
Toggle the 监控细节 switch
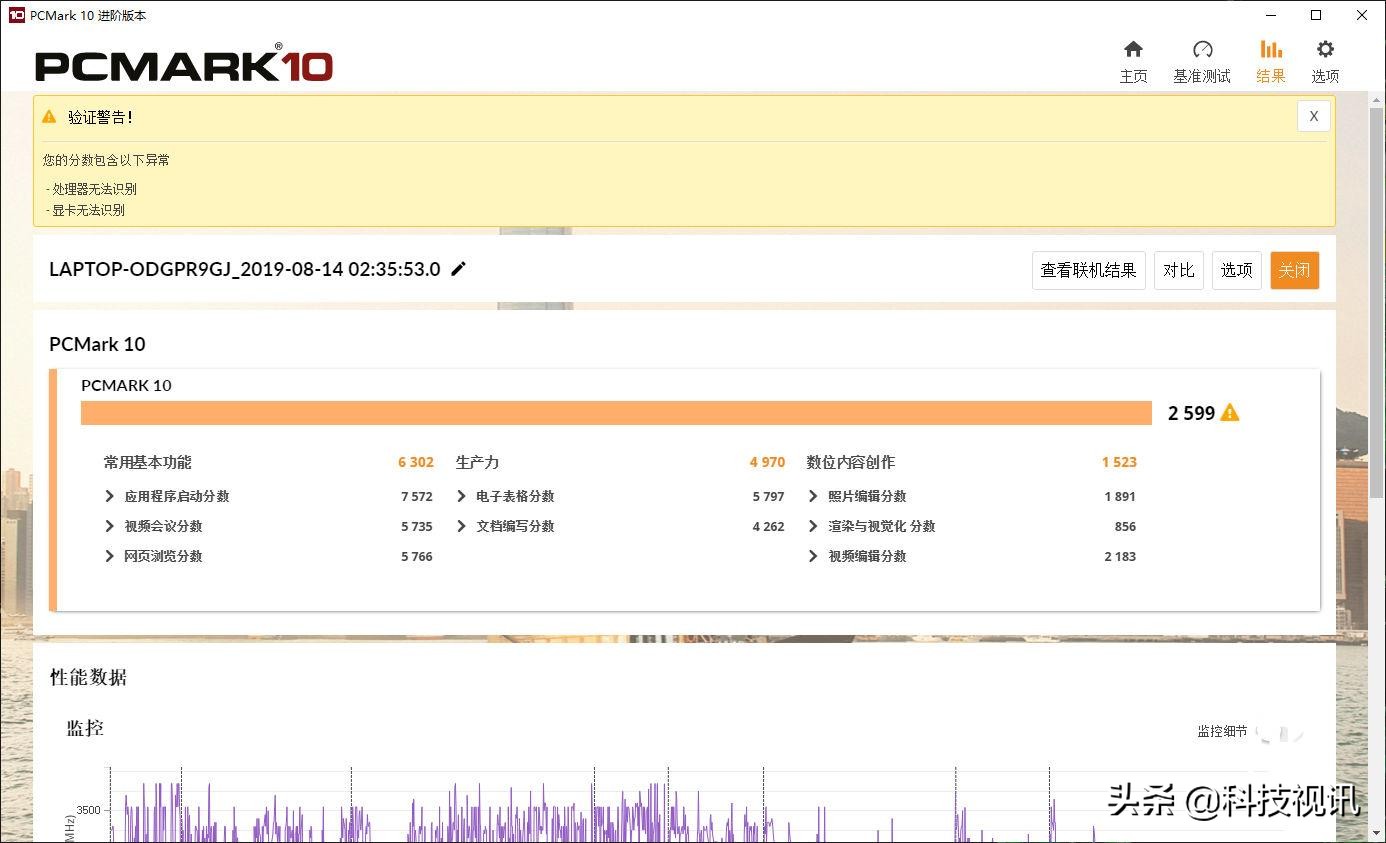[1281, 732]
